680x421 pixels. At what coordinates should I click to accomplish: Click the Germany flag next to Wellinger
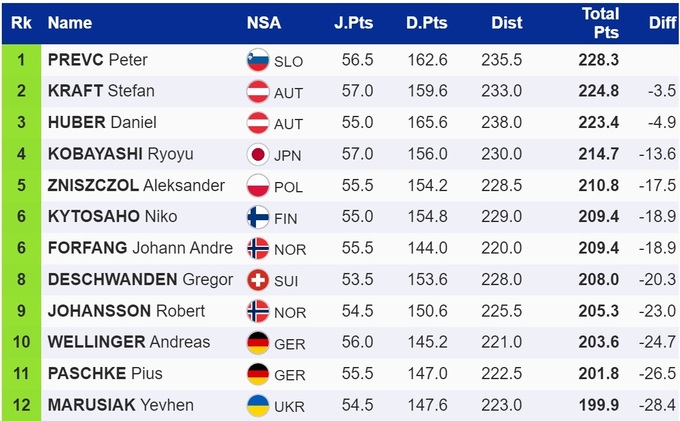pyautogui.click(x=258, y=343)
